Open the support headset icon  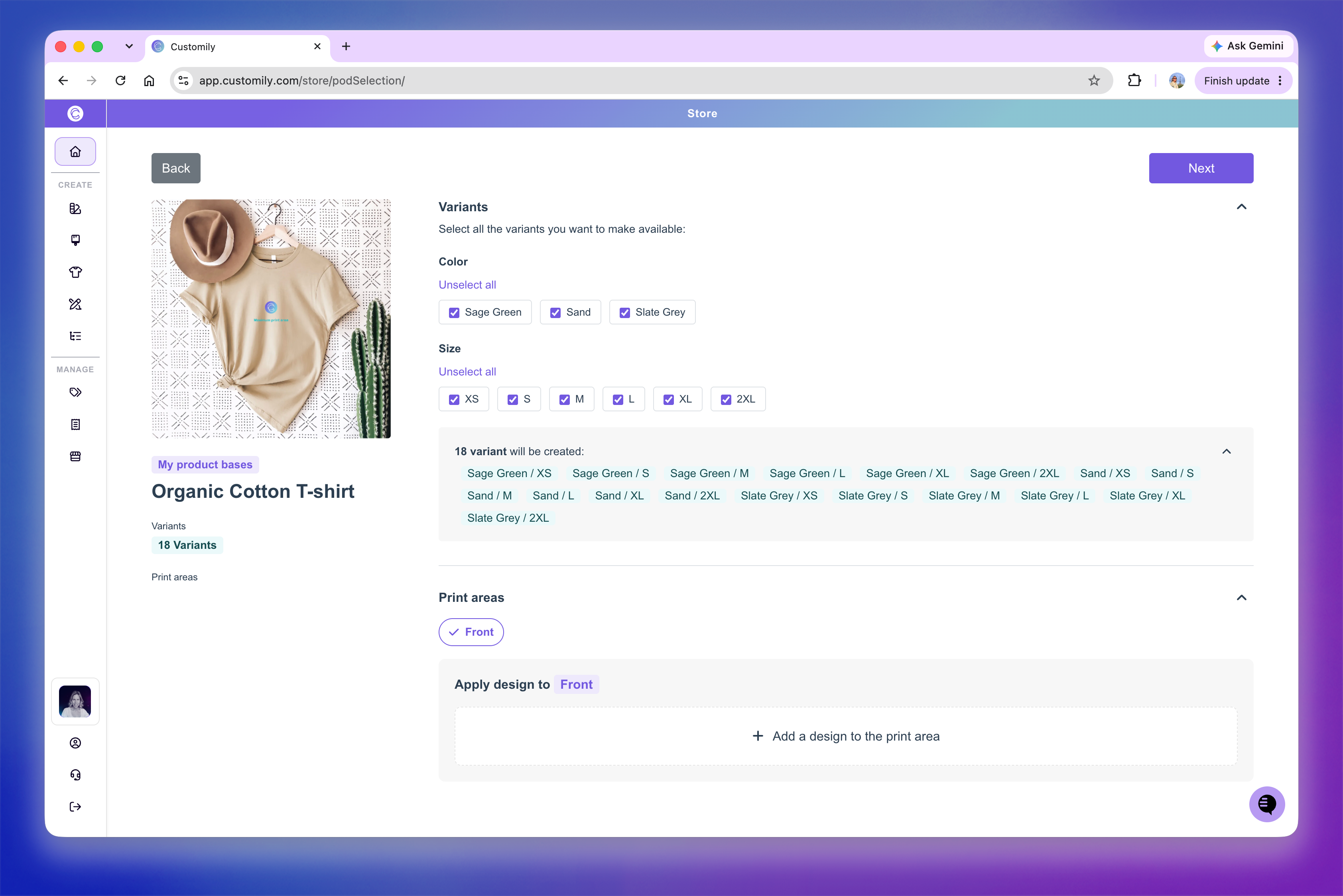pos(75,775)
